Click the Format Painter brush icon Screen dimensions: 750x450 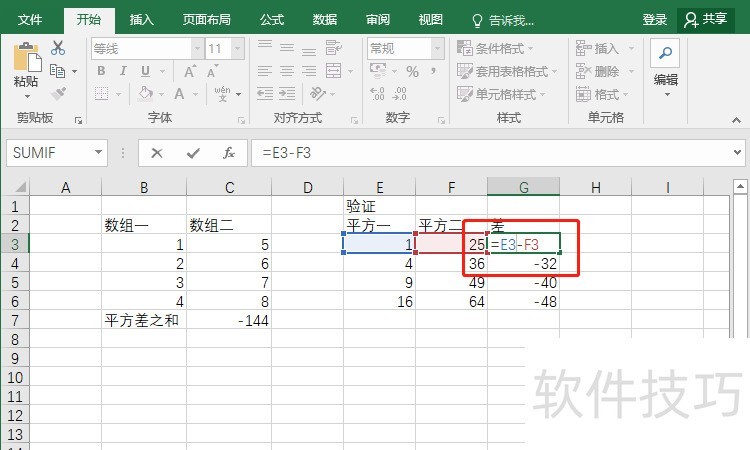pyautogui.click(x=58, y=93)
